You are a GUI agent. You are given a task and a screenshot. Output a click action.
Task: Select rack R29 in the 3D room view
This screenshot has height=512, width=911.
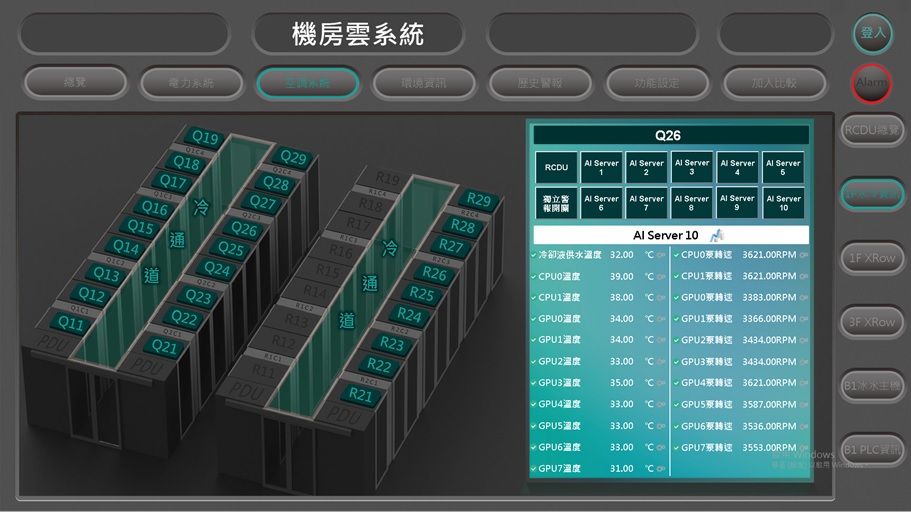(x=478, y=200)
